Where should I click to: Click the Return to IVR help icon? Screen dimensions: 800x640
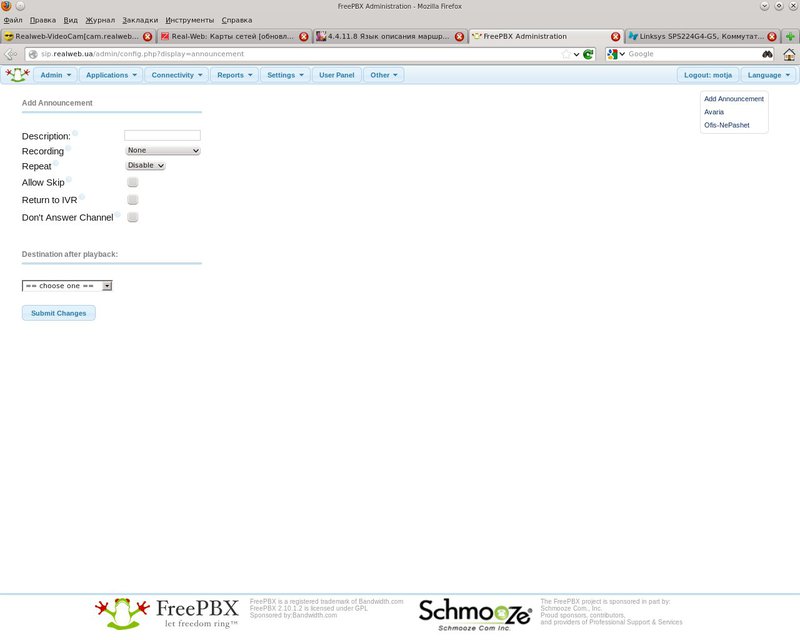point(82,196)
